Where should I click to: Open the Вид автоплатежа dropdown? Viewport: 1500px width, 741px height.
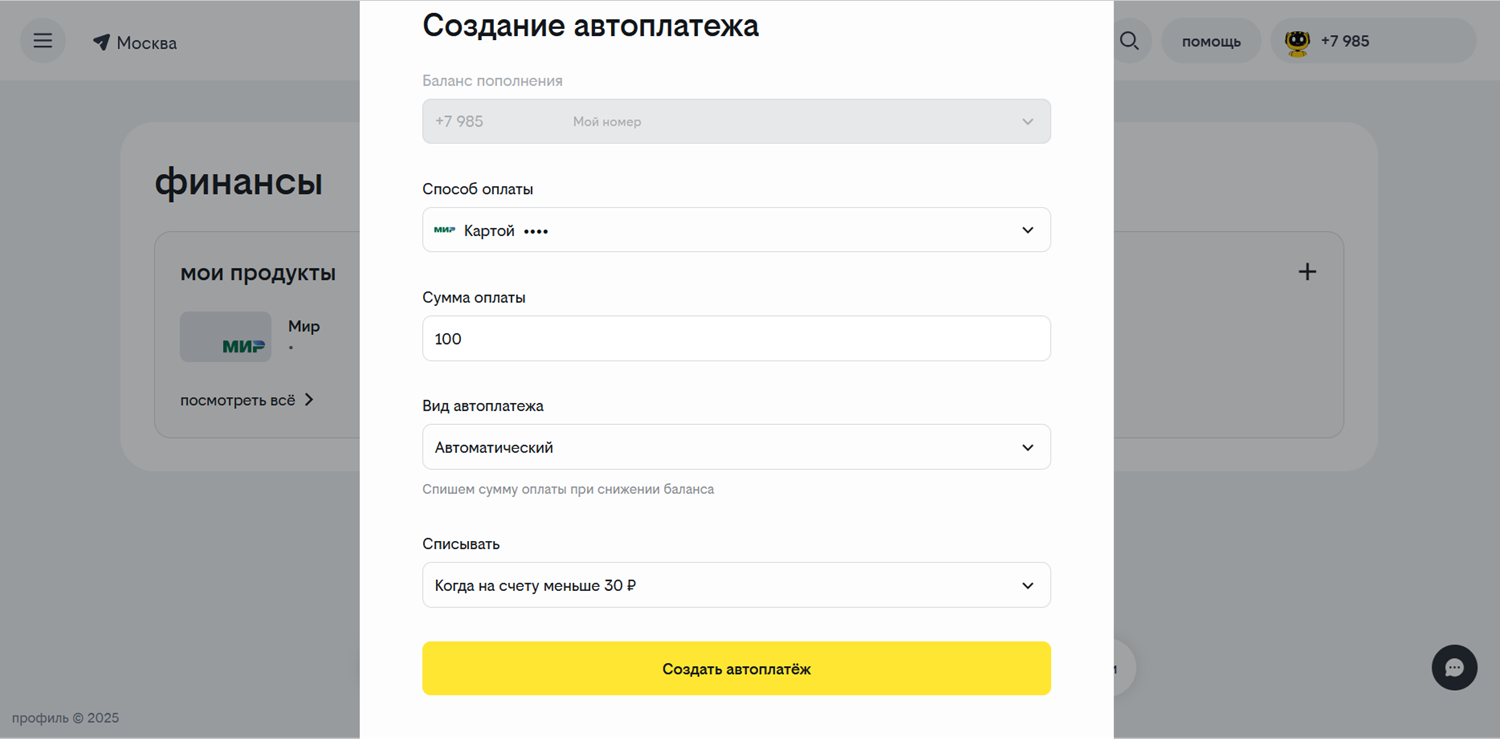tap(1027, 447)
